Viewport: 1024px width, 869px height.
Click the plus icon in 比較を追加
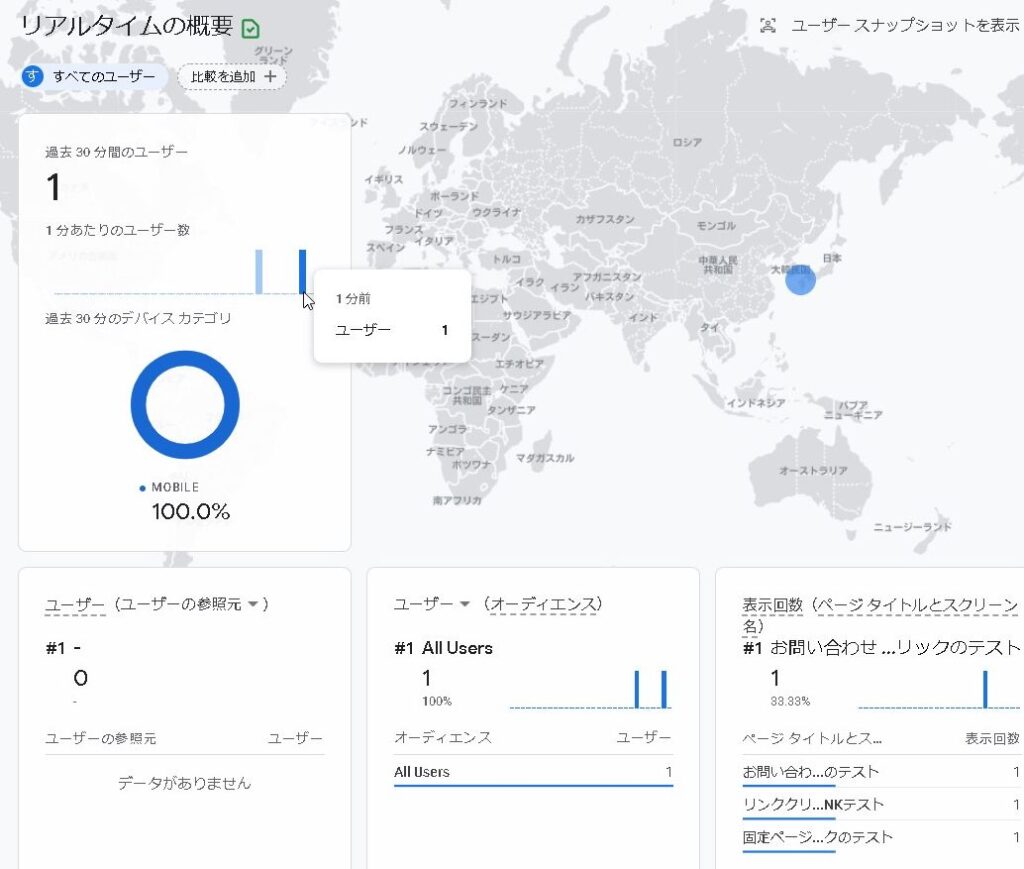click(x=269, y=77)
